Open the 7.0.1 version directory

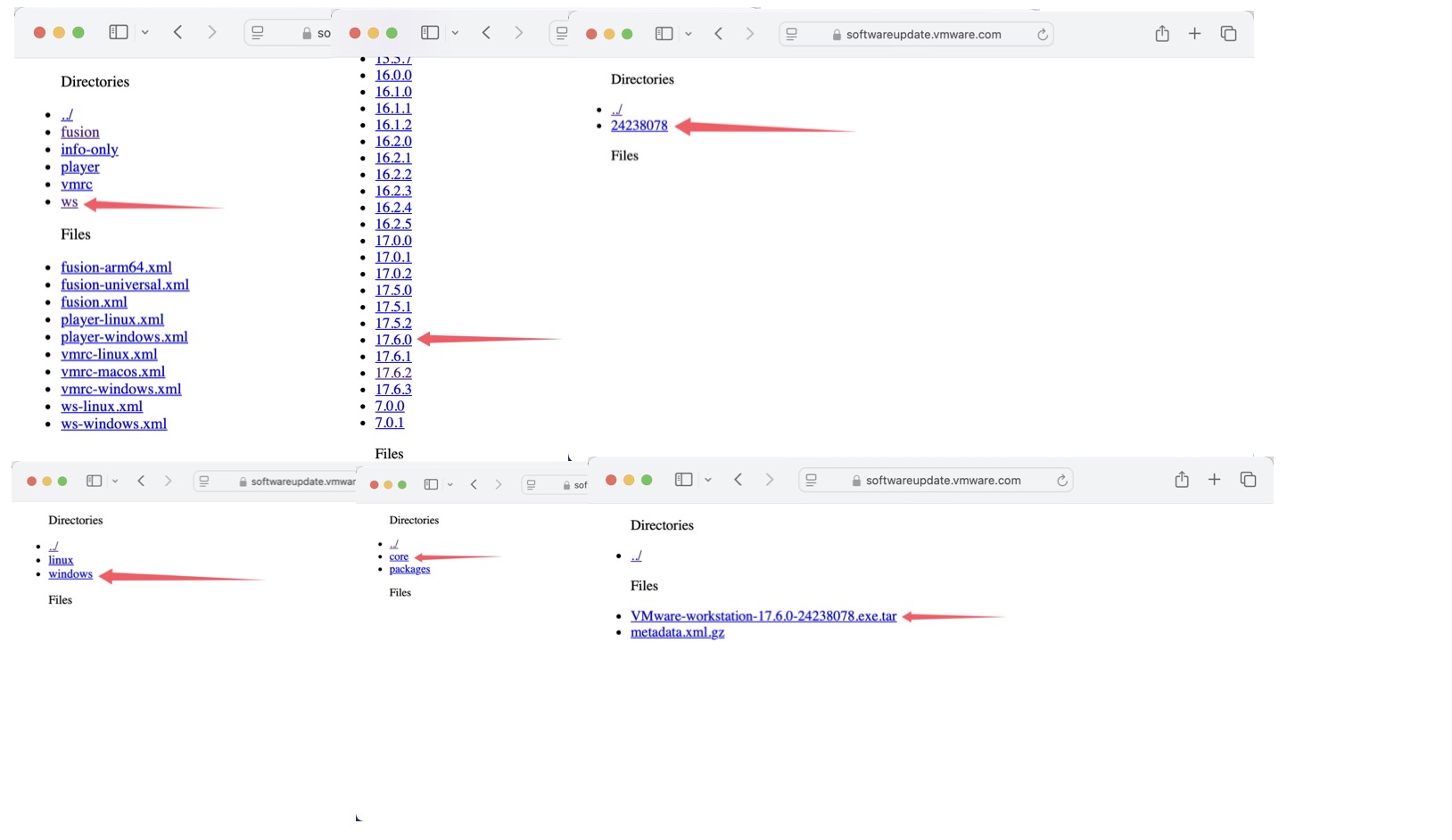390,423
